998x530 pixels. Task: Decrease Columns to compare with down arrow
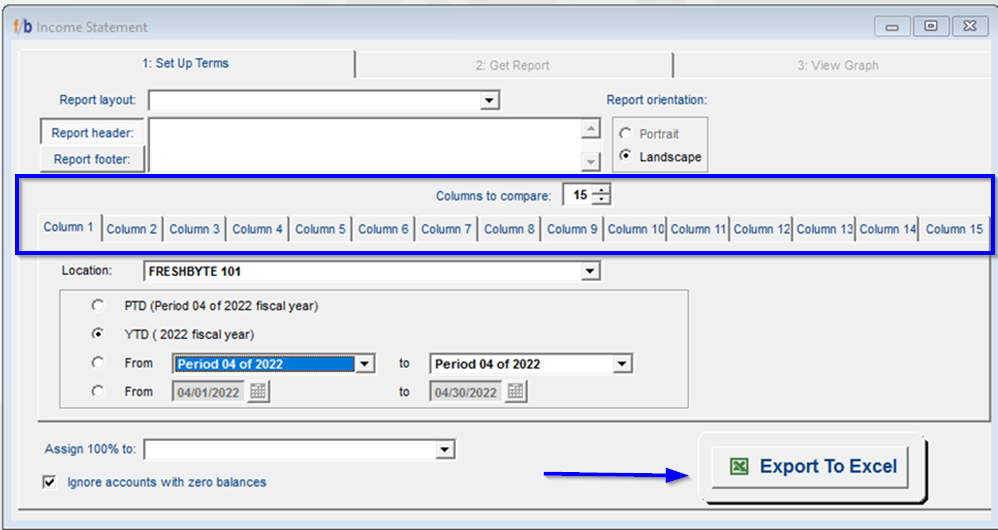(x=601, y=200)
